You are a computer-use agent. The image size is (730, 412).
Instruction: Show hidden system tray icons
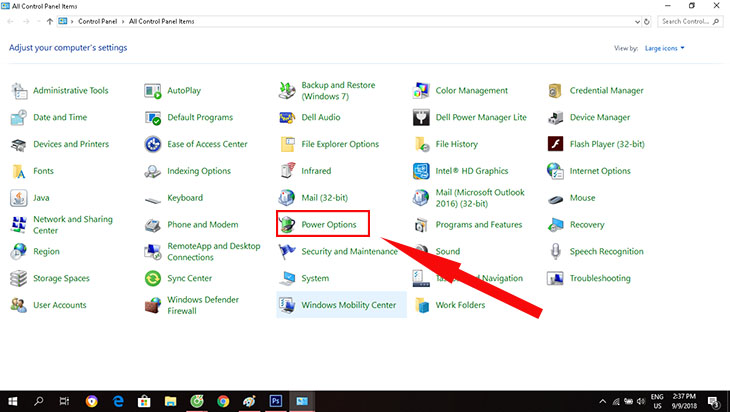click(602, 401)
